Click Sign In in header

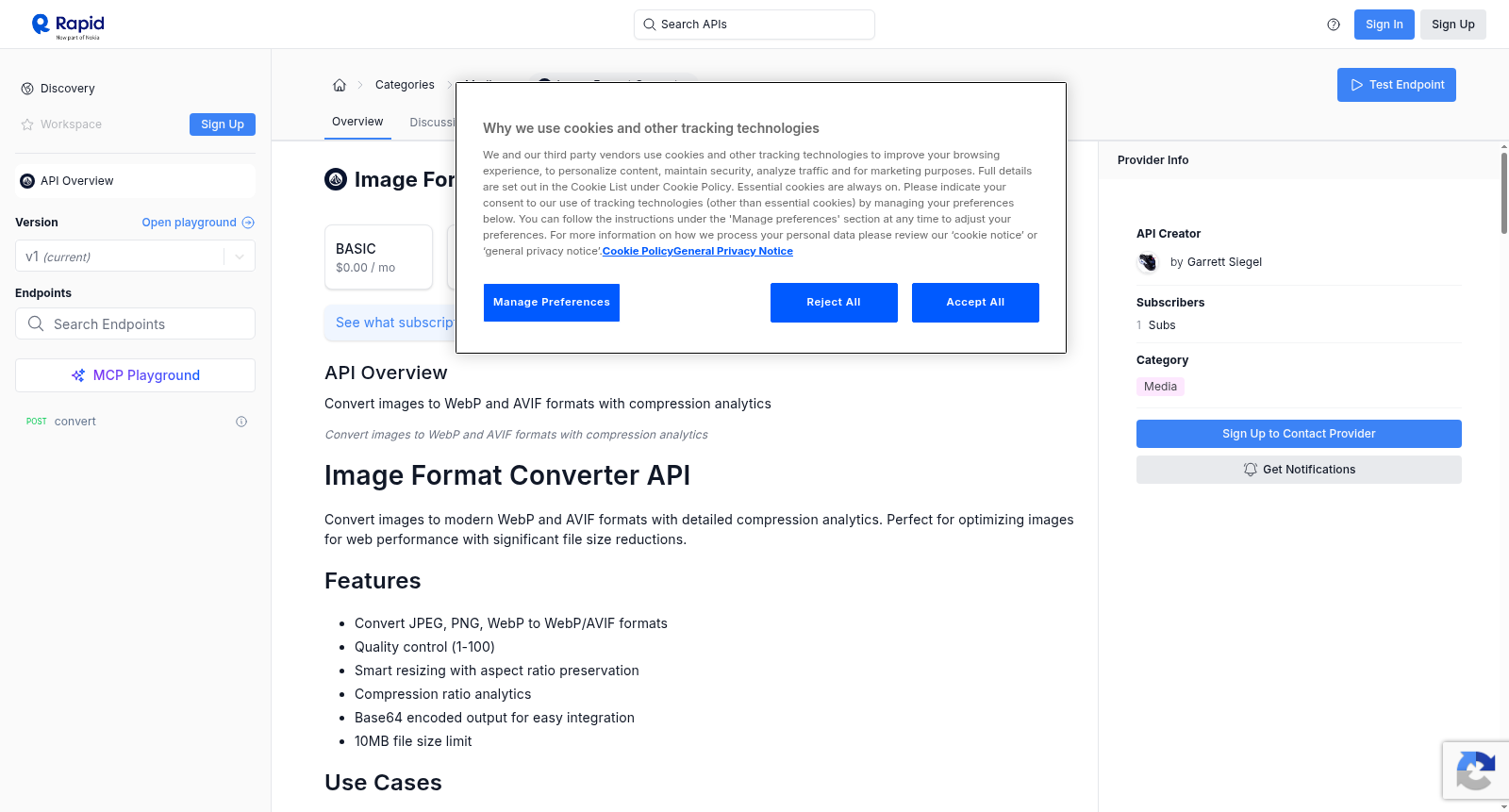(1385, 25)
